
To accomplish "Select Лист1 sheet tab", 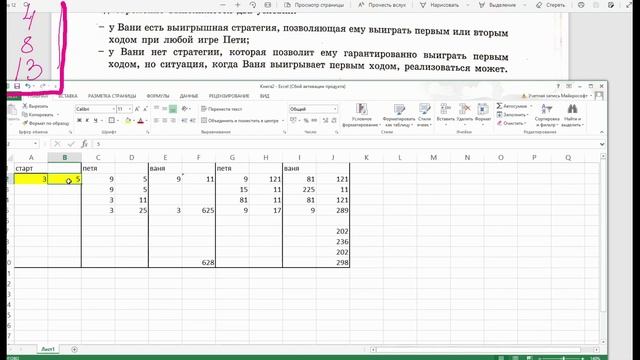I will [x=48, y=349].
